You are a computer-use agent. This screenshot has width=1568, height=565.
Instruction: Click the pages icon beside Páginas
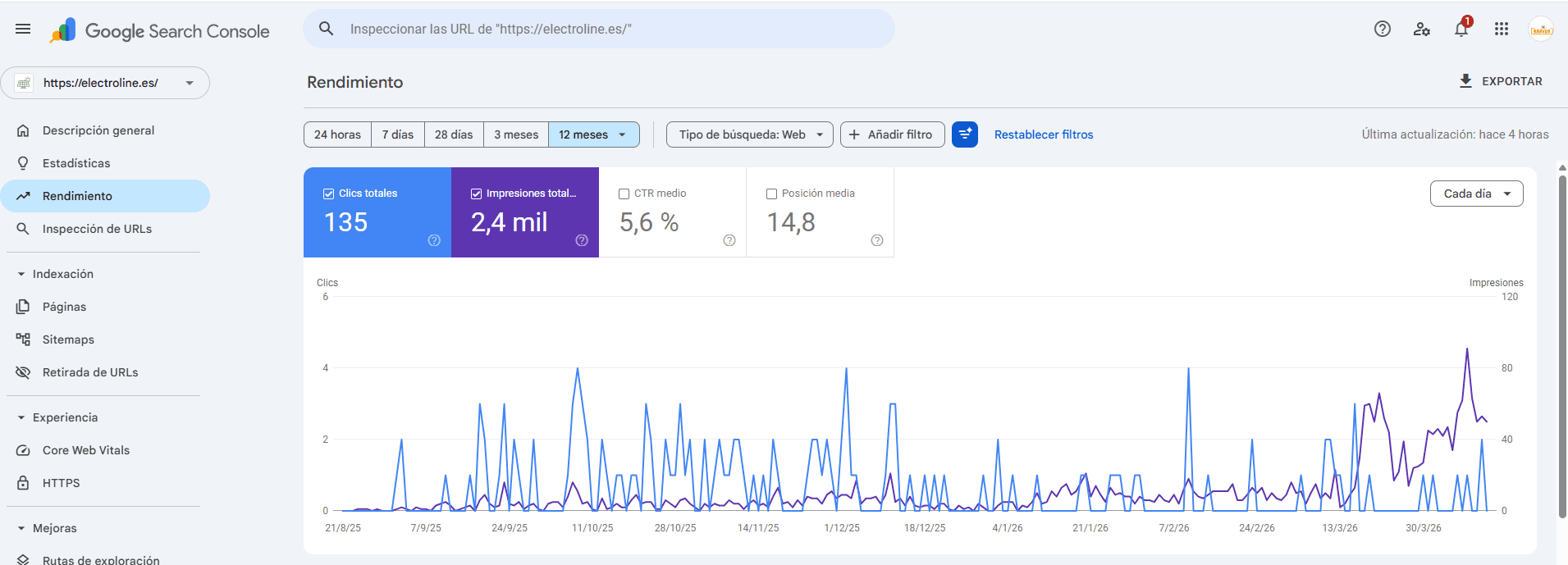click(x=23, y=307)
